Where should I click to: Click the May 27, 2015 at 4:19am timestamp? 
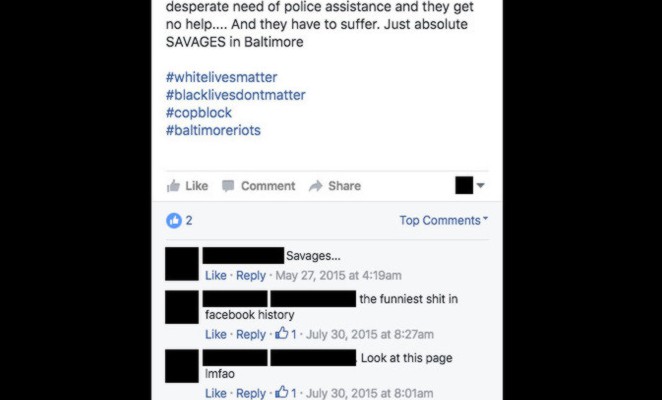[339, 275]
